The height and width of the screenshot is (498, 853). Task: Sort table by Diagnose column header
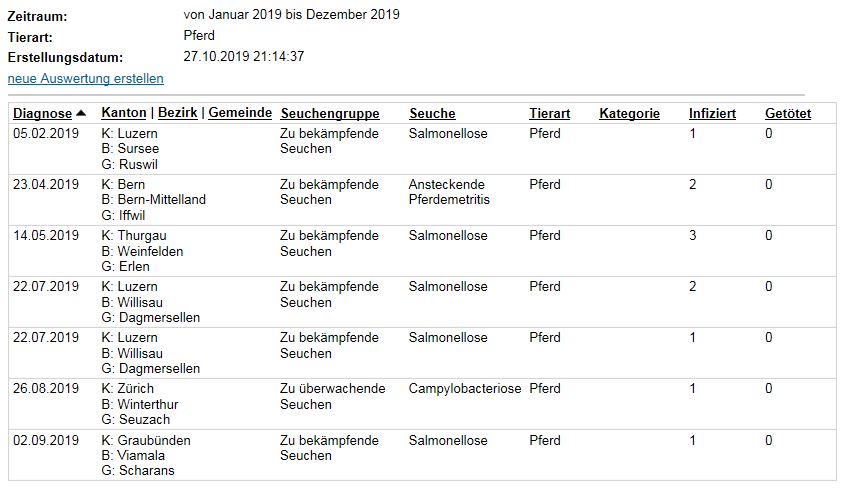(42, 114)
